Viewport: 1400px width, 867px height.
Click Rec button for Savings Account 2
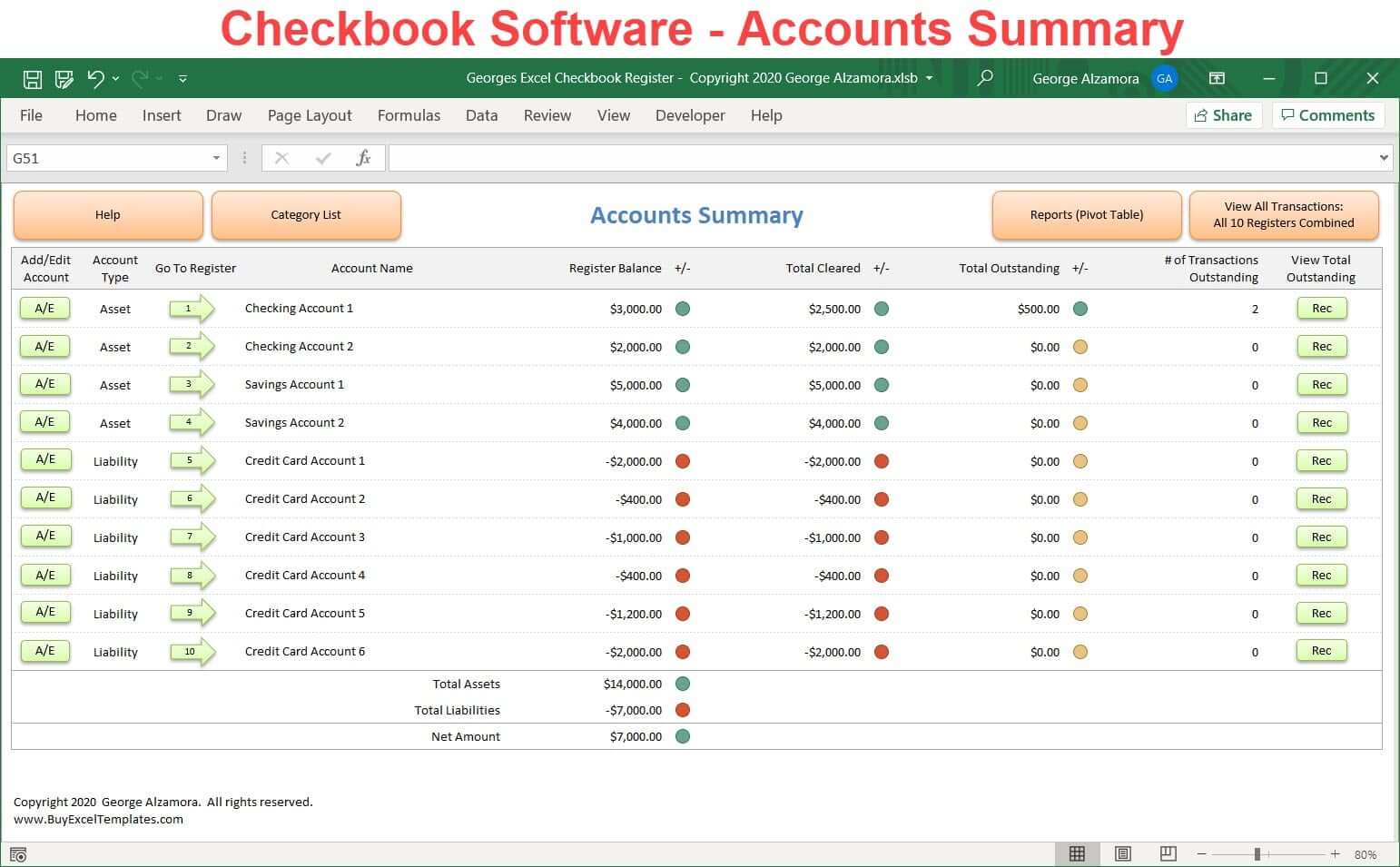tap(1322, 422)
